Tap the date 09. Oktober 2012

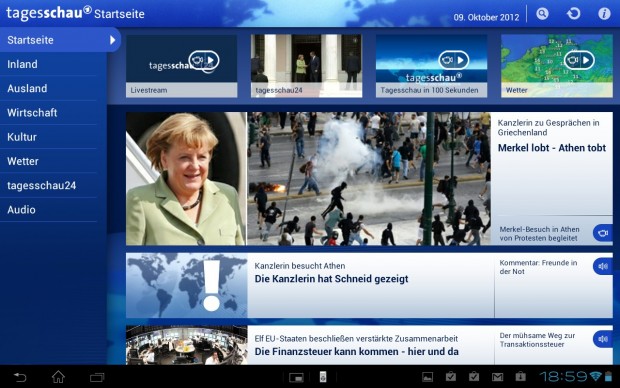pos(486,17)
